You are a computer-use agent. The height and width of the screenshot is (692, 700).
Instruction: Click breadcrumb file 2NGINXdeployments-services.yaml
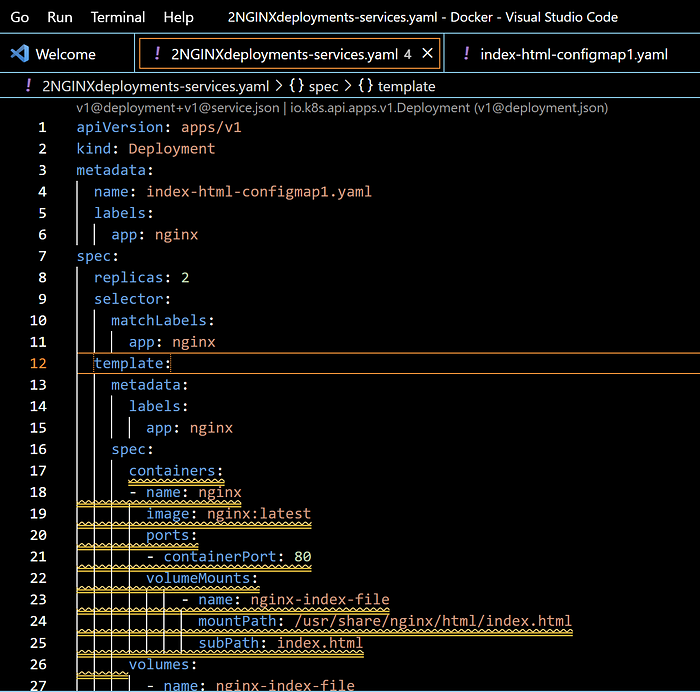[155, 86]
